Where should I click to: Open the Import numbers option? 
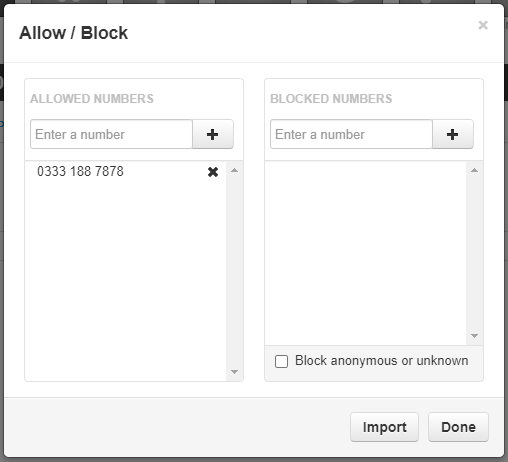click(384, 427)
